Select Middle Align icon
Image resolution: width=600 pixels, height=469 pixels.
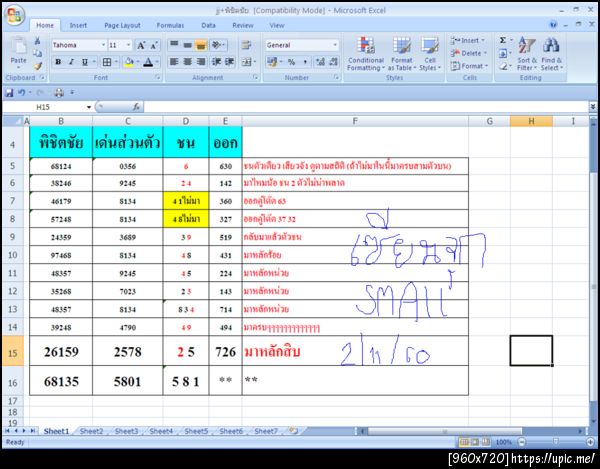coord(188,45)
